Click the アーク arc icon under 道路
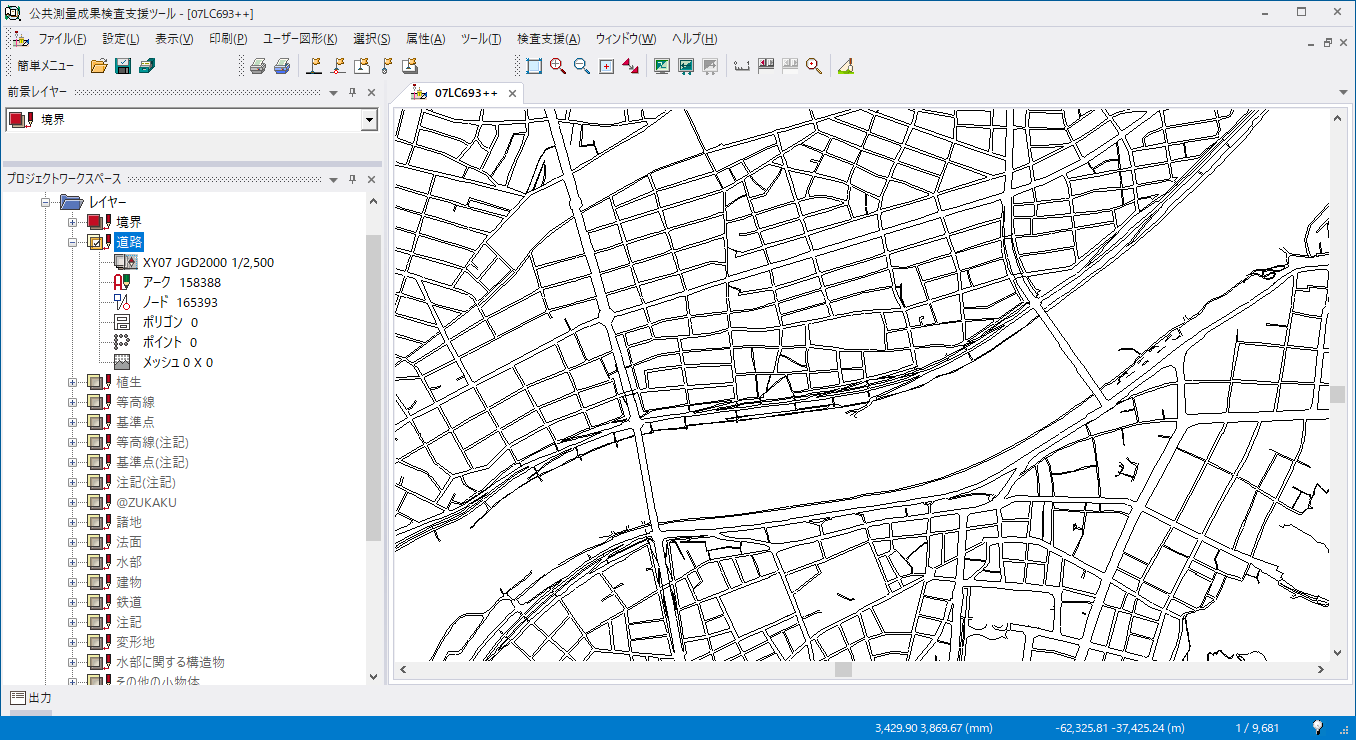 pos(123,282)
